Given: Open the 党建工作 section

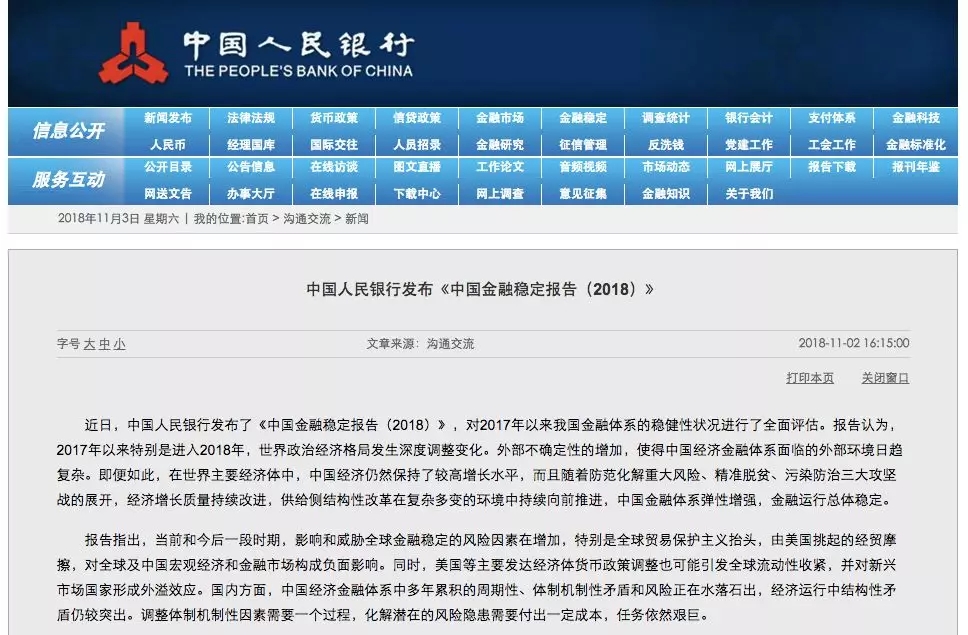Looking at the screenshot, I should [749, 145].
